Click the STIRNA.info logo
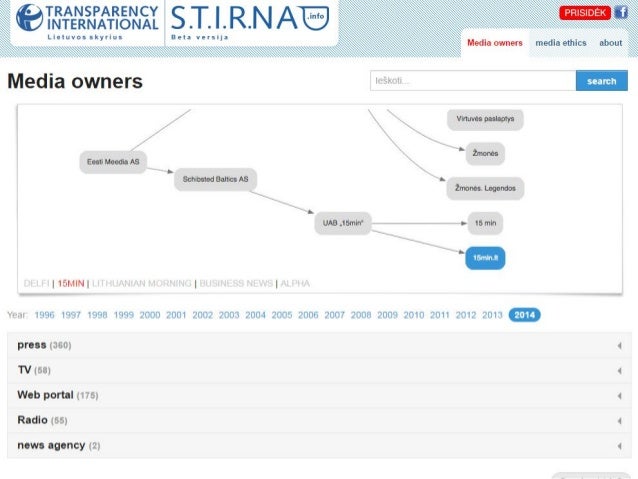The width and height of the screenshot is (638, 479). [x=250, y=22]
